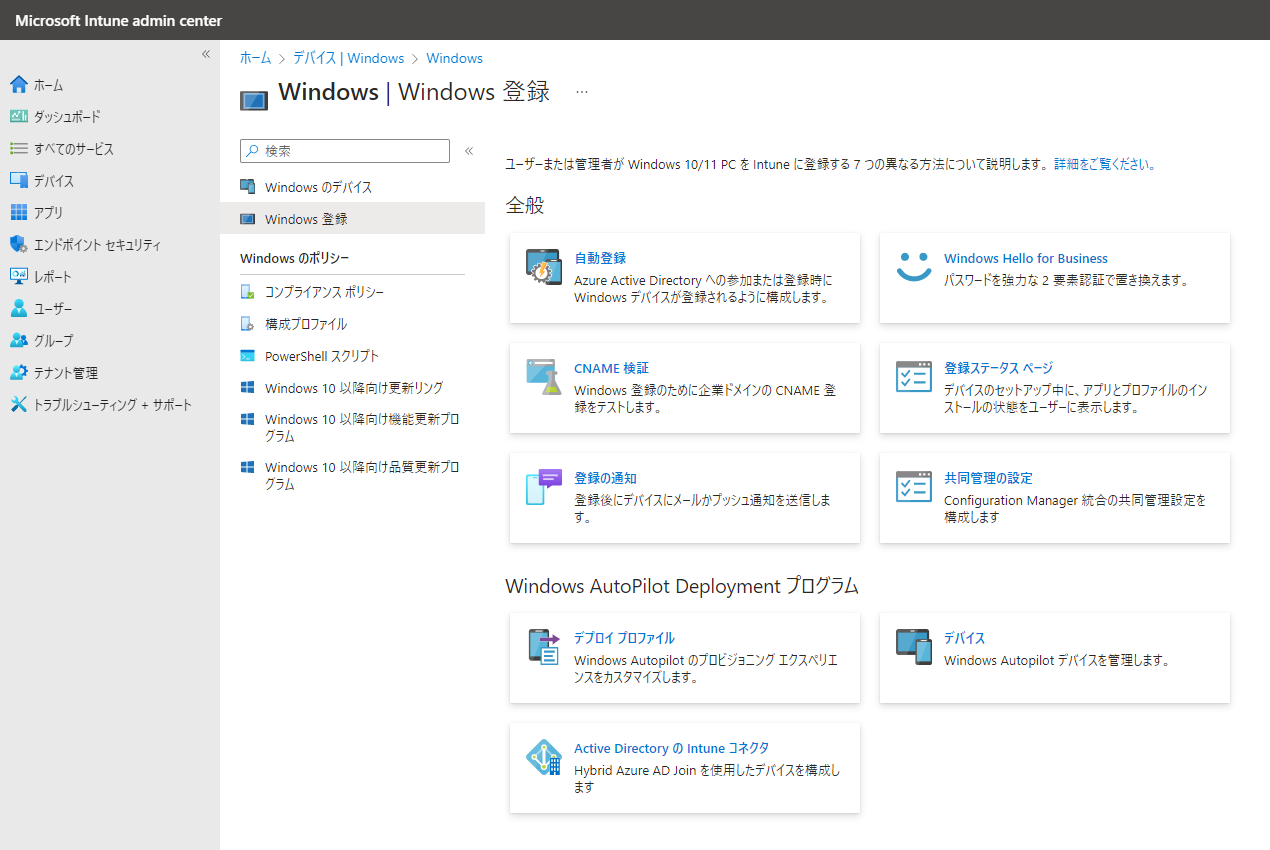The width and height of the screenshot is (1270, 850).
Task: Click the 構成プロファイル icon
Action: coord(248,324)
